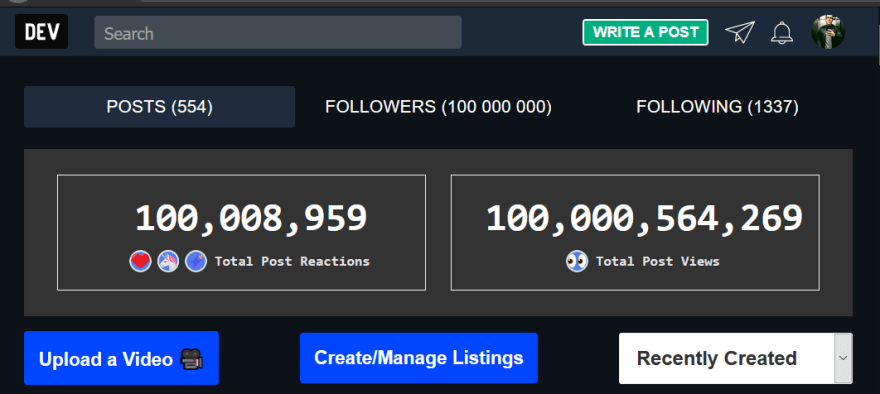Click the 100,000,564,269 views count
Viewport: 880px width, 394px height.
pyautogui.click(x=644, y=218)
